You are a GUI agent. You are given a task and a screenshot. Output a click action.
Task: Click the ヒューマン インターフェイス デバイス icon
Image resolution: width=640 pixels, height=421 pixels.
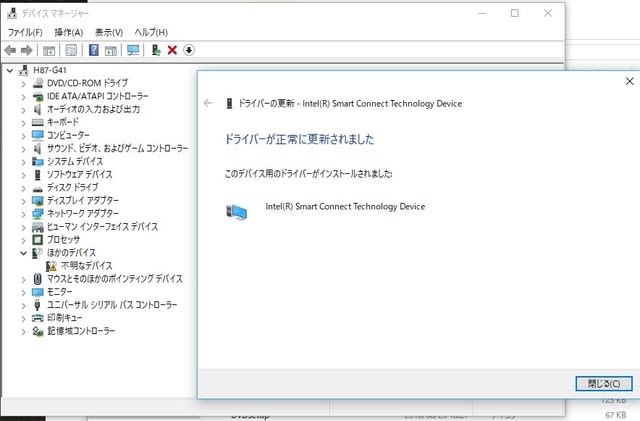(38, 227)
